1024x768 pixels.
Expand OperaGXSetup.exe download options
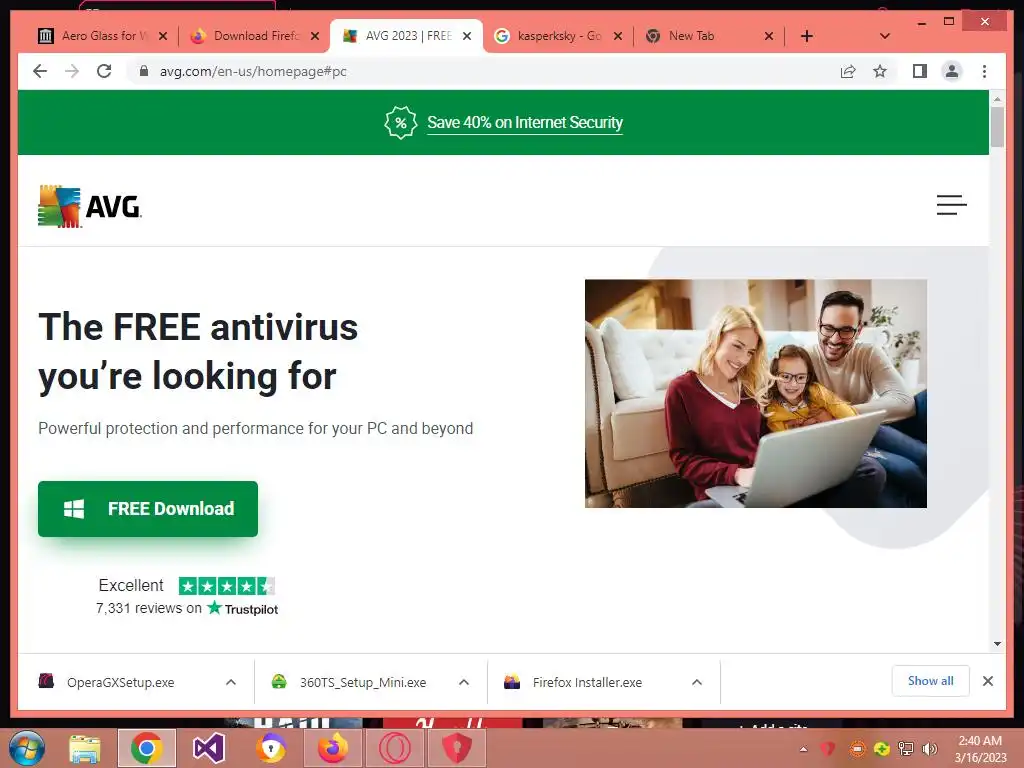pyautogui.click(x=231, y=682)
